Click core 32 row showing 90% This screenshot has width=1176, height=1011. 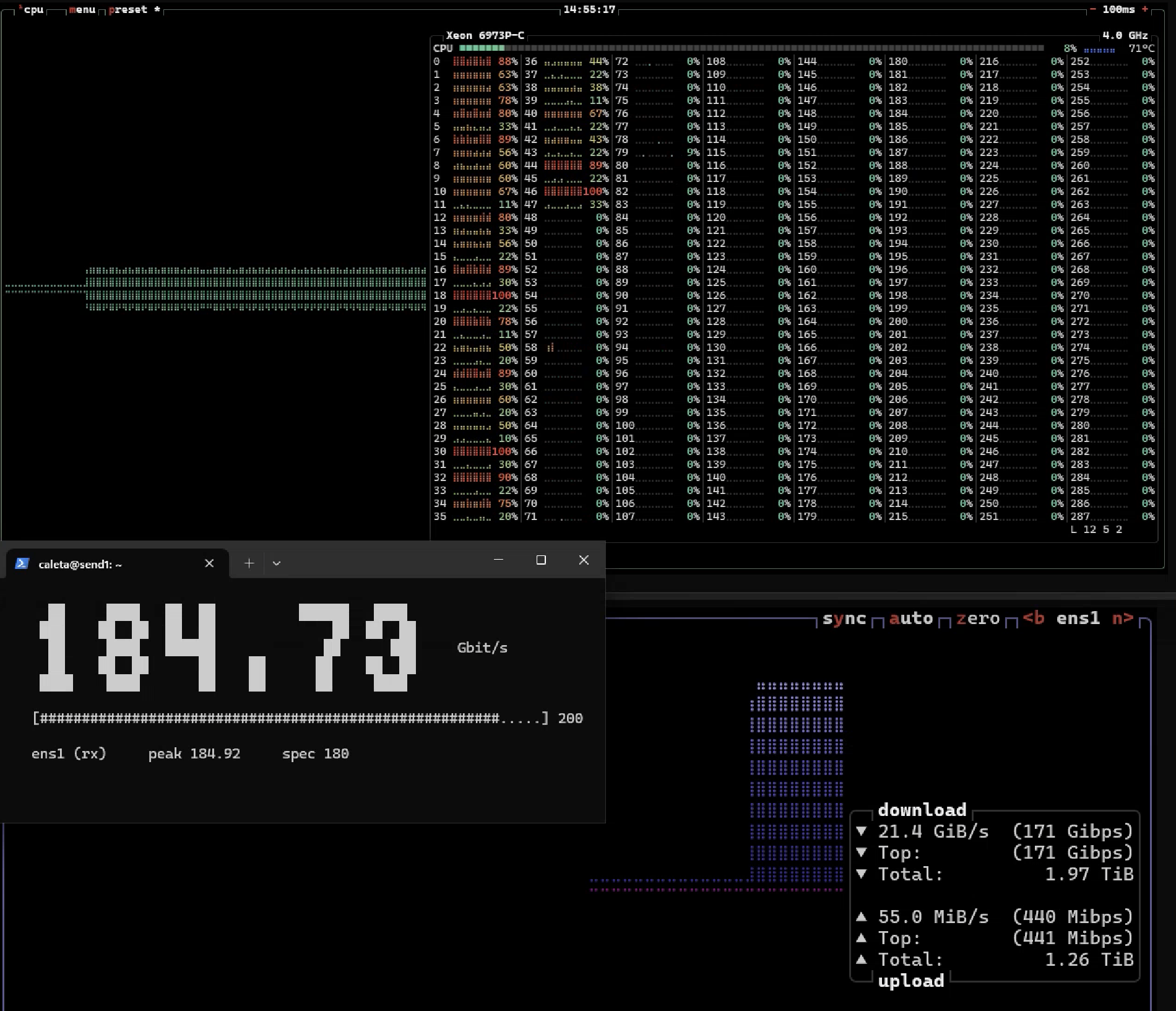(x=475, y=477)
